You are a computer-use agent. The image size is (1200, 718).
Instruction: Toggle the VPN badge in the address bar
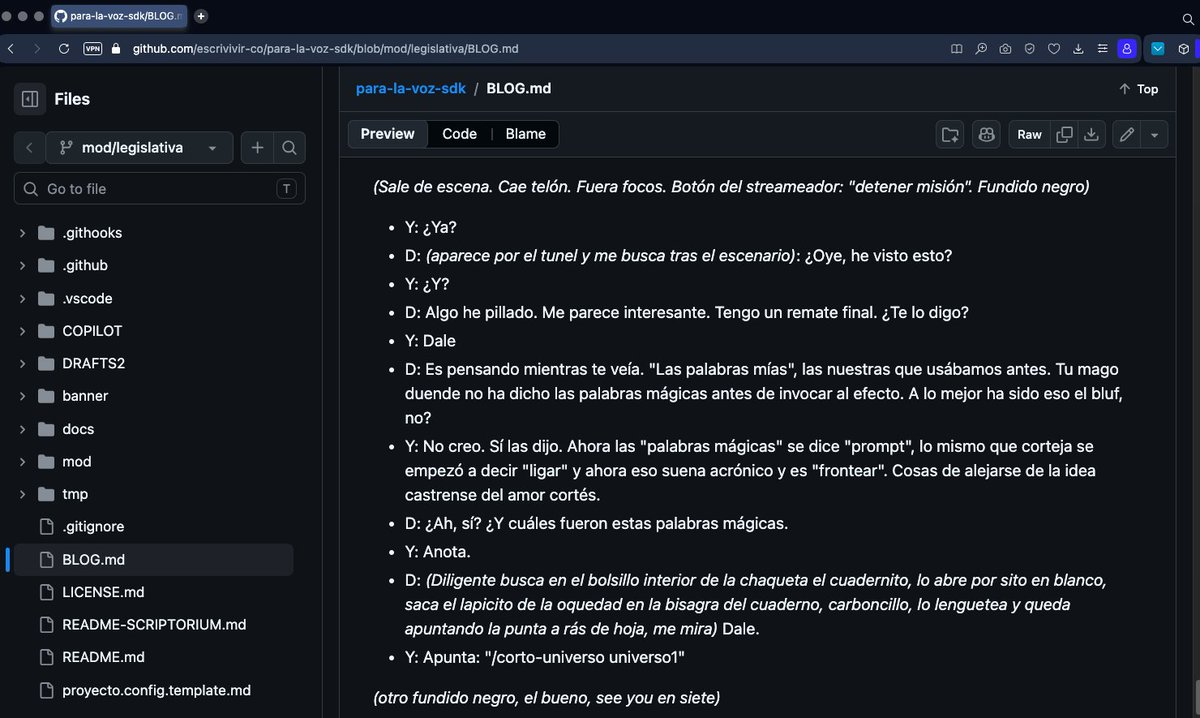[93, 48]
